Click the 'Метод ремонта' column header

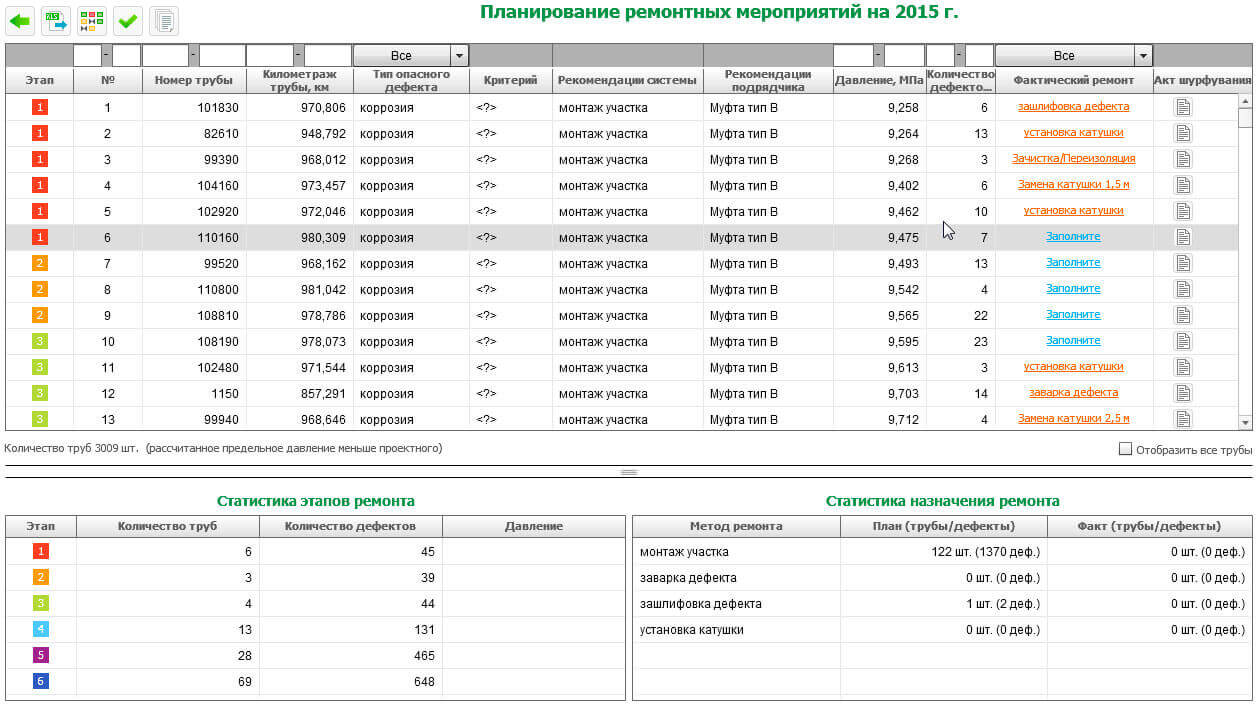tap(736, 526)
